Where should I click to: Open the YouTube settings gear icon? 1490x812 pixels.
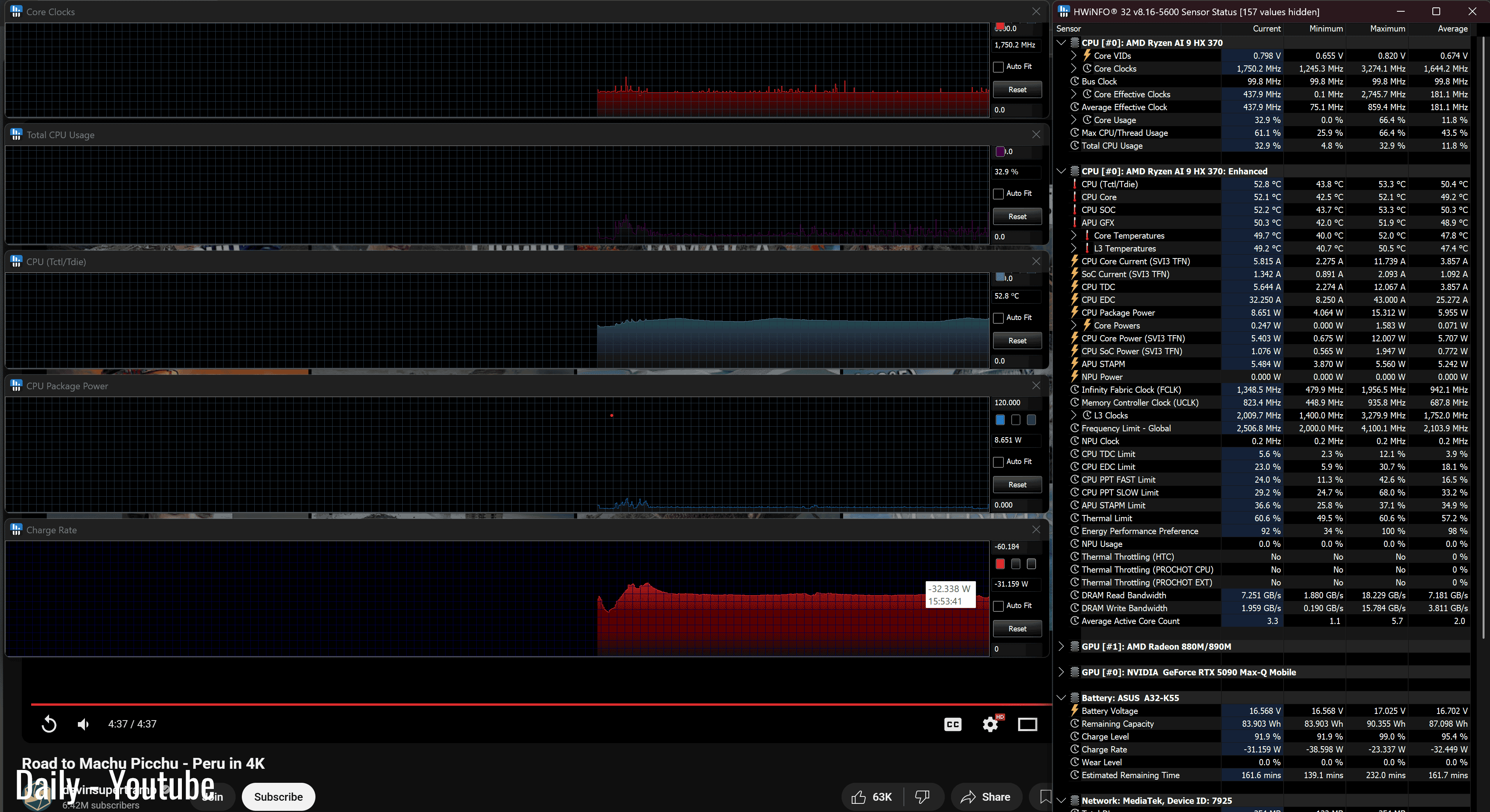[990, 724]
